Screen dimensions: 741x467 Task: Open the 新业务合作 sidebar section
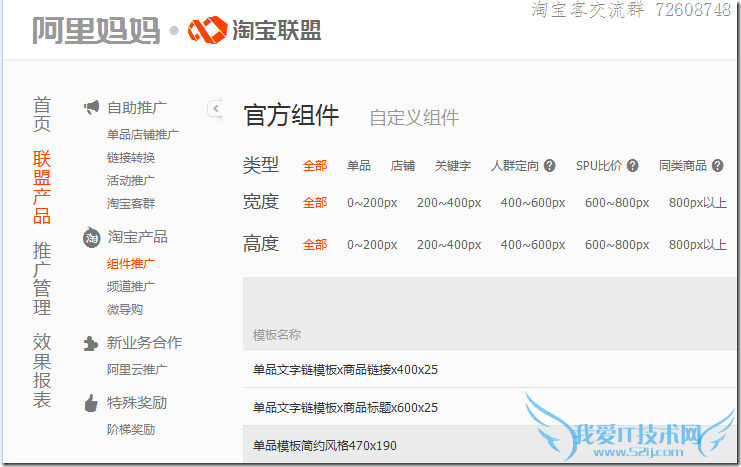point(144,343)
